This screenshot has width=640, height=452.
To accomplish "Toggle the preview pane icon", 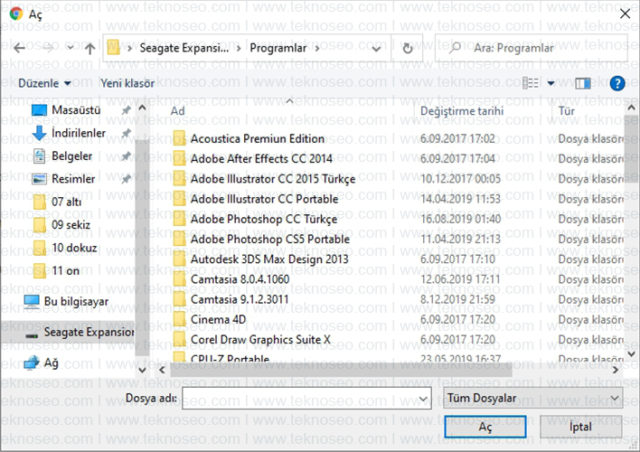I will [x=583, y=83].
